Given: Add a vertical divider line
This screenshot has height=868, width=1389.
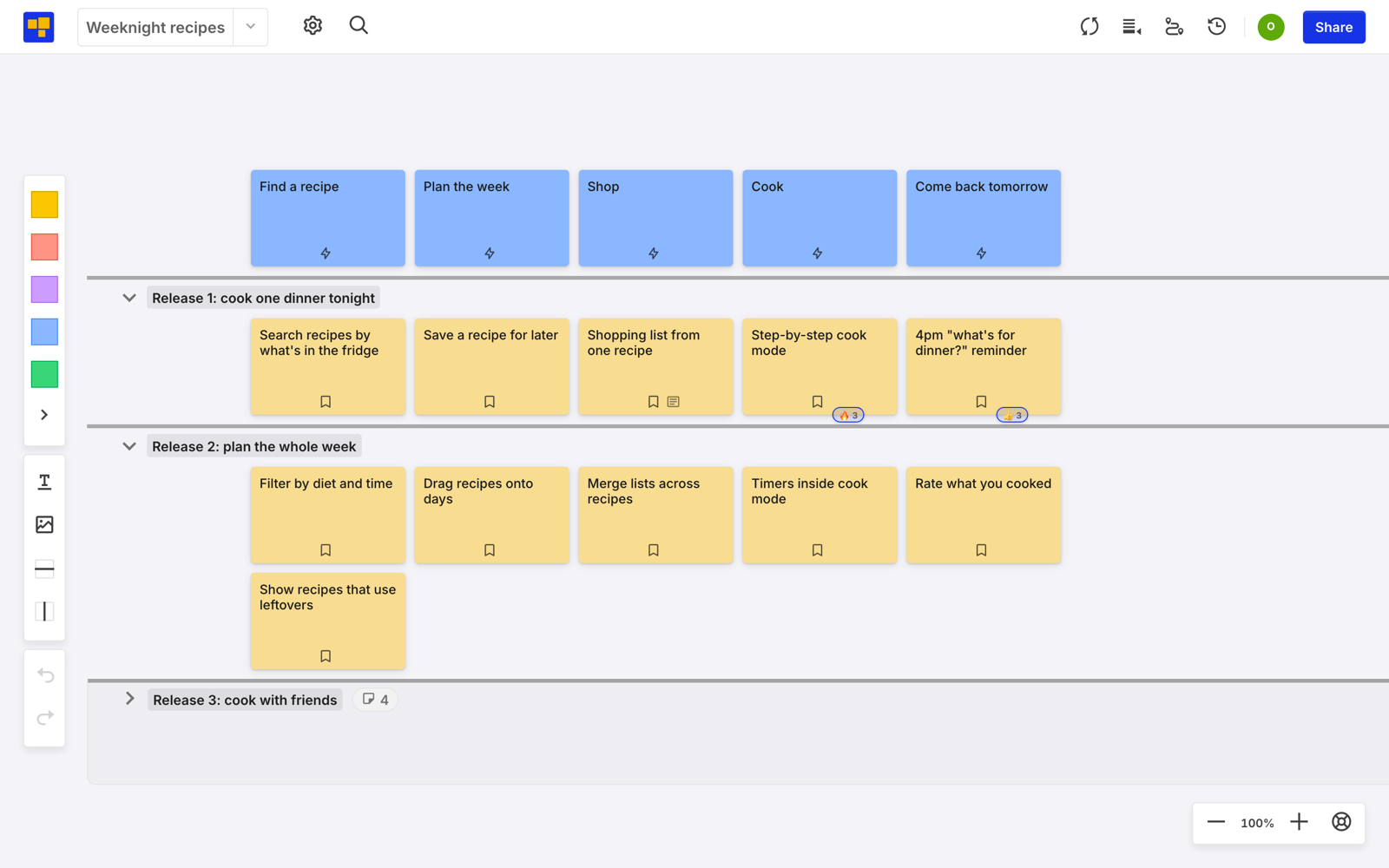Looking at the screenshot, I should point(44,612).
